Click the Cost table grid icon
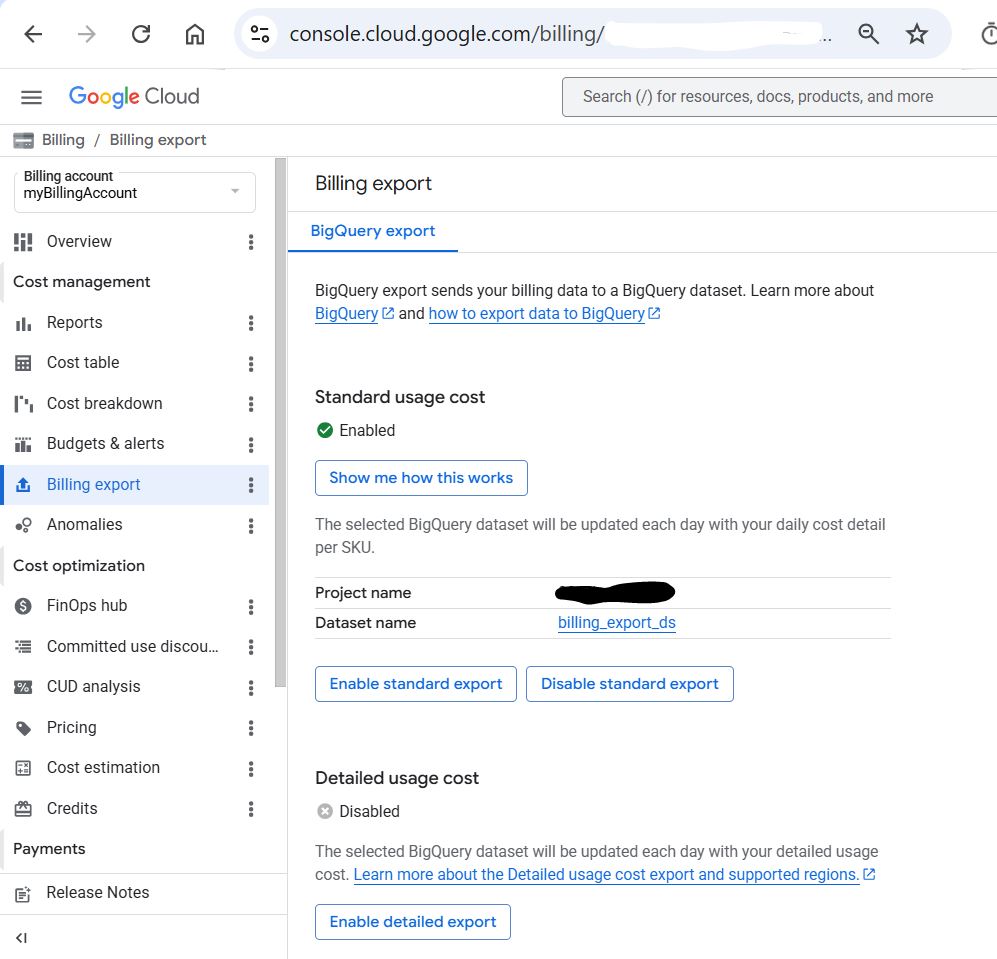The height and width of the screenshot is (959, 997). (23, 363)
